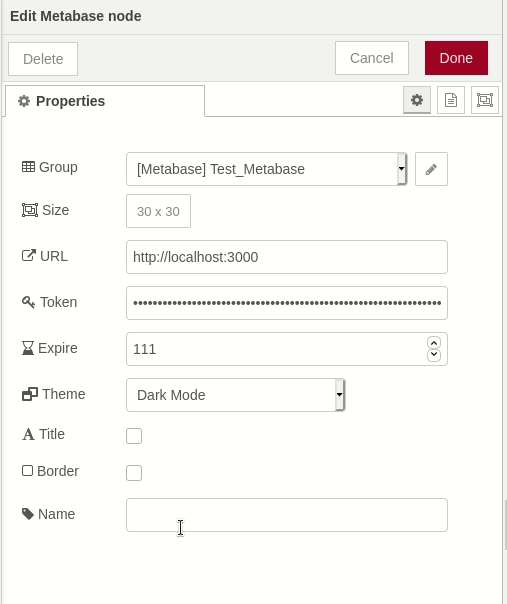Viewport: 507px width, 604px height.
Task: Open the node description document icon
Action: pos(451,100)
